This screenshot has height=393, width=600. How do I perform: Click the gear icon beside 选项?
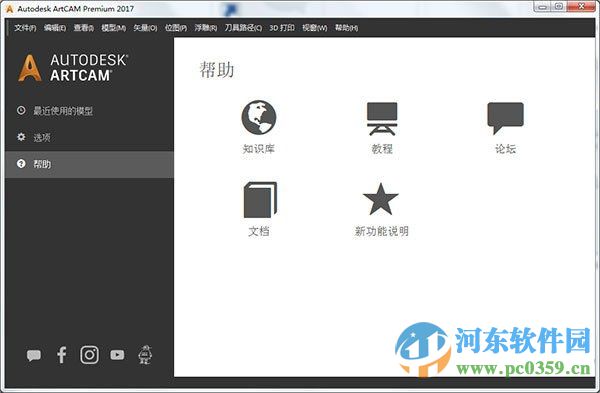pos(21,137)
